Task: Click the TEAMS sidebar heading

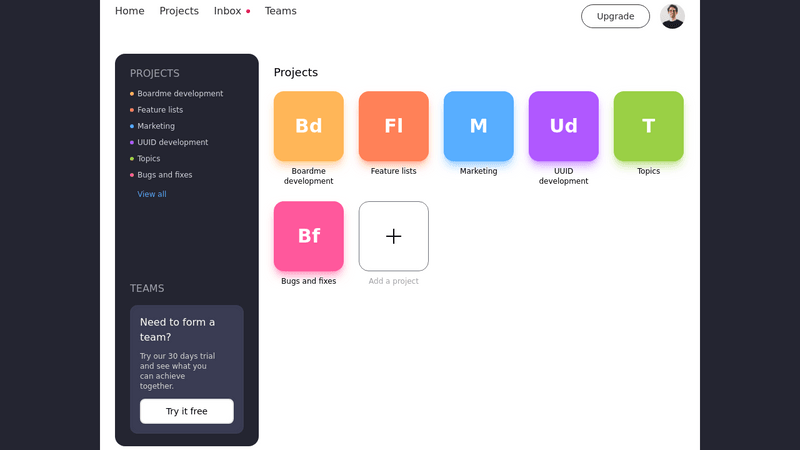Action: 147,288
